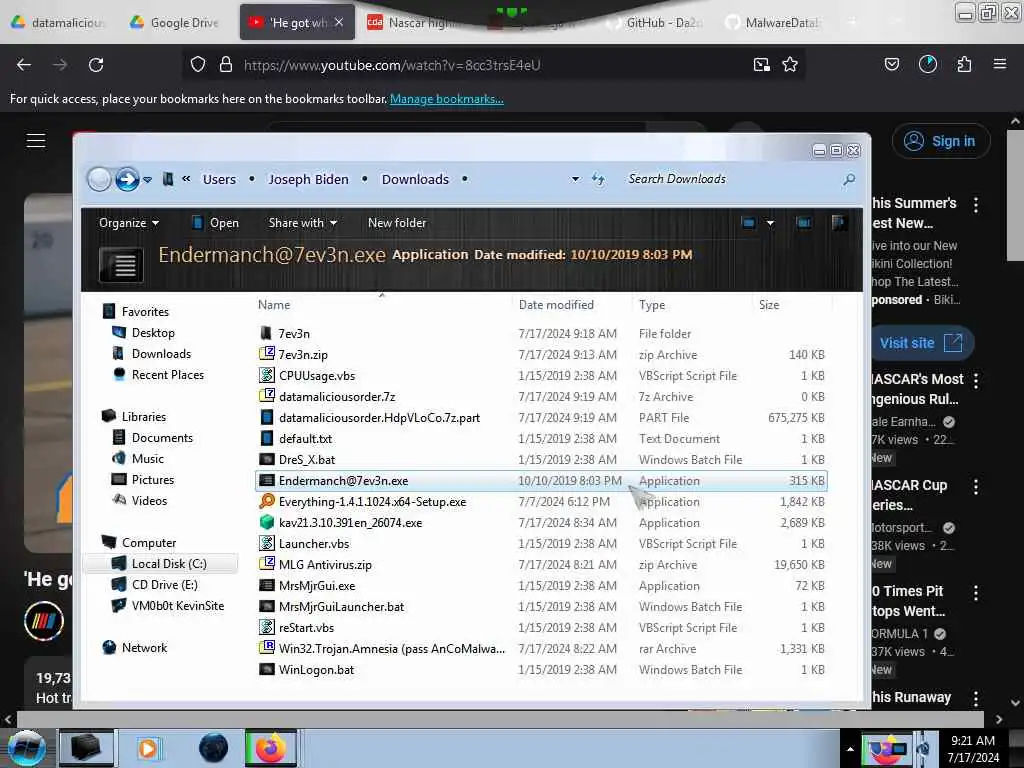Switch to datamalicious tab

pos(59,23)
